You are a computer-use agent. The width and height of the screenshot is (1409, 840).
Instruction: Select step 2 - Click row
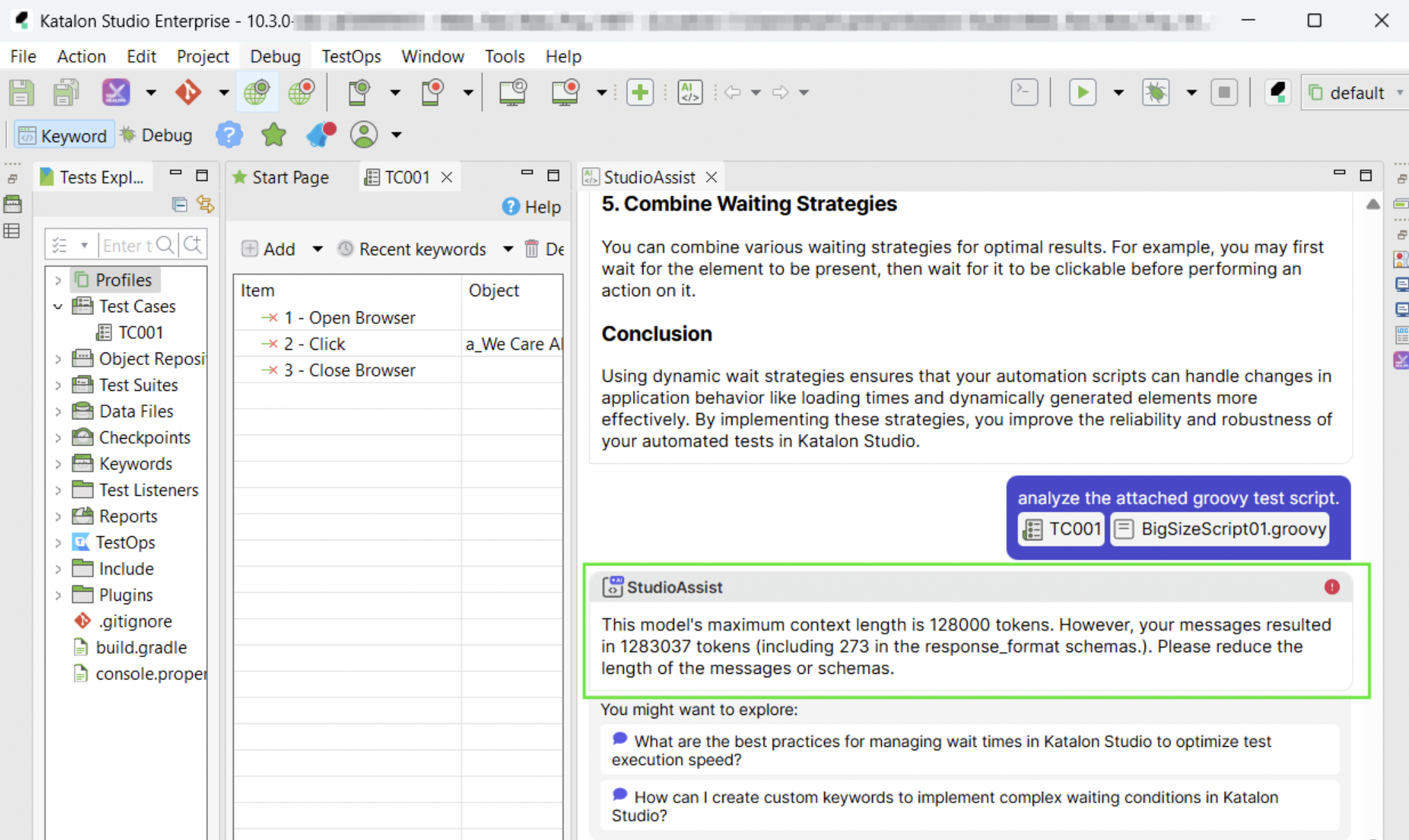tap(398, 344)
